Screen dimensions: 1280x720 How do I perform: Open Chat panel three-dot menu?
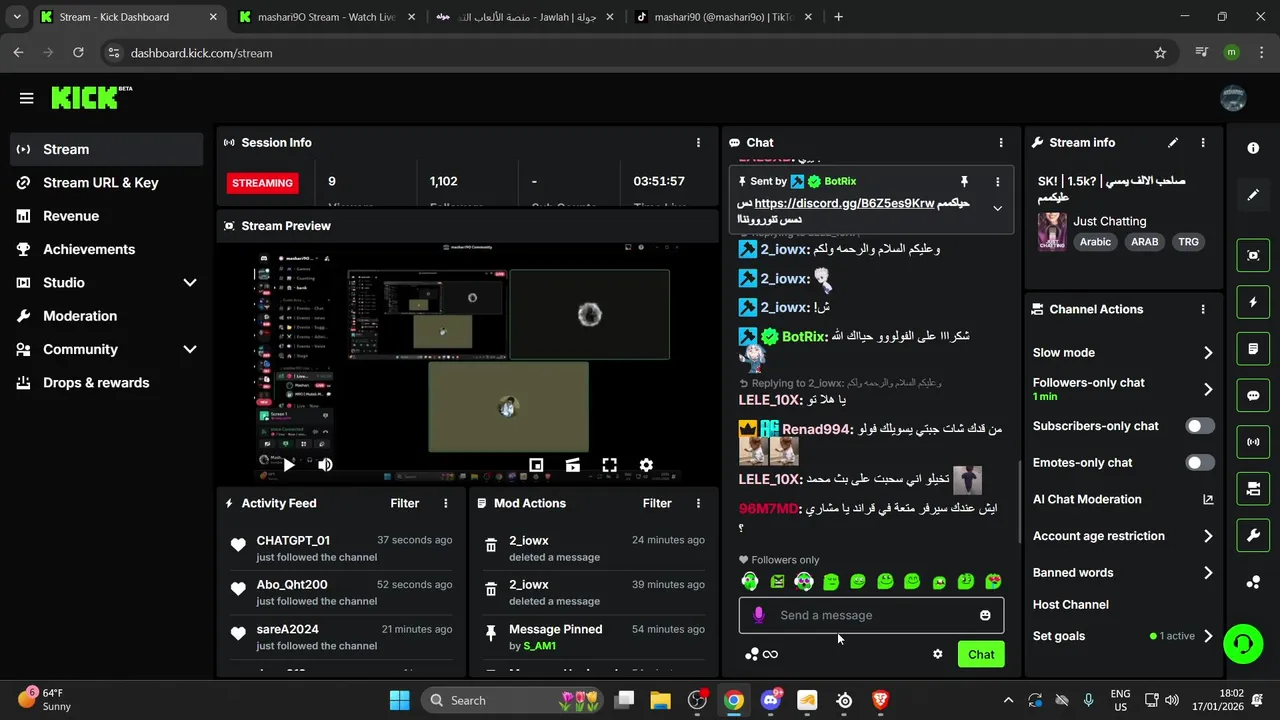click(x=1001, y=143)
